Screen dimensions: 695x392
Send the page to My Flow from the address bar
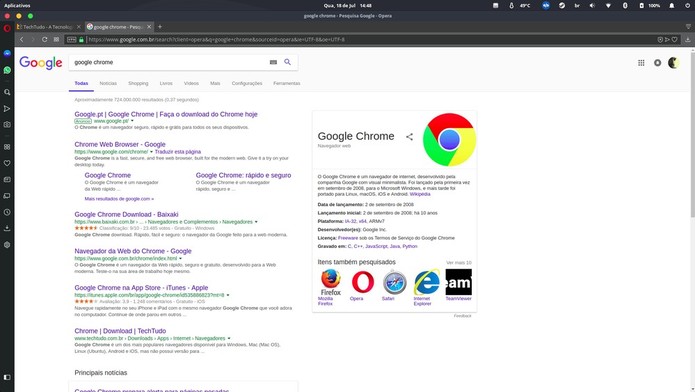pos(667,39)
